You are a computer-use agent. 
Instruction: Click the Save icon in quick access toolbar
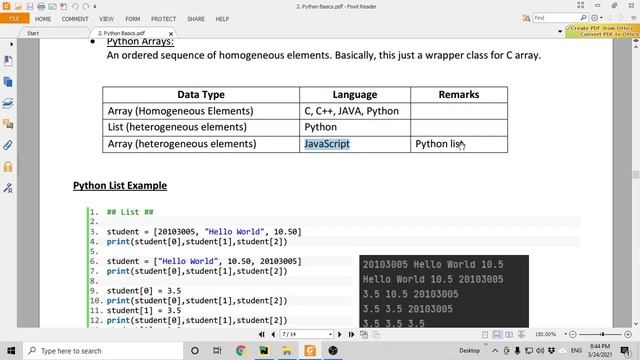30,7
